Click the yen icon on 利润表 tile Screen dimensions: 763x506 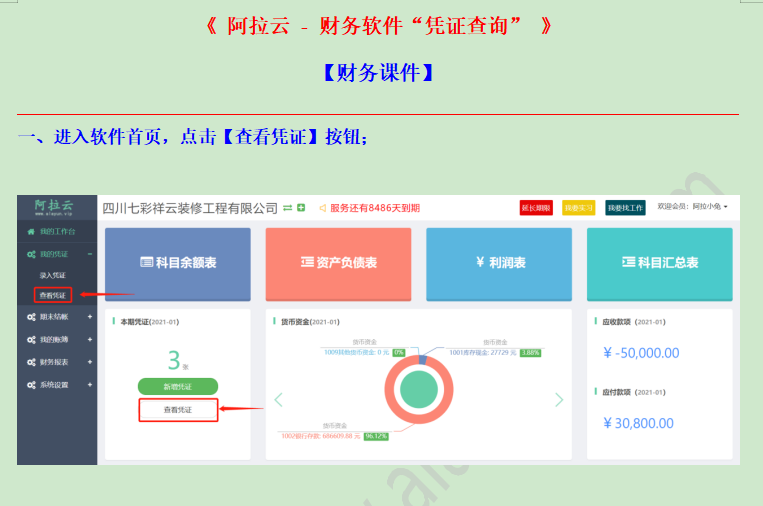point(480,262)
